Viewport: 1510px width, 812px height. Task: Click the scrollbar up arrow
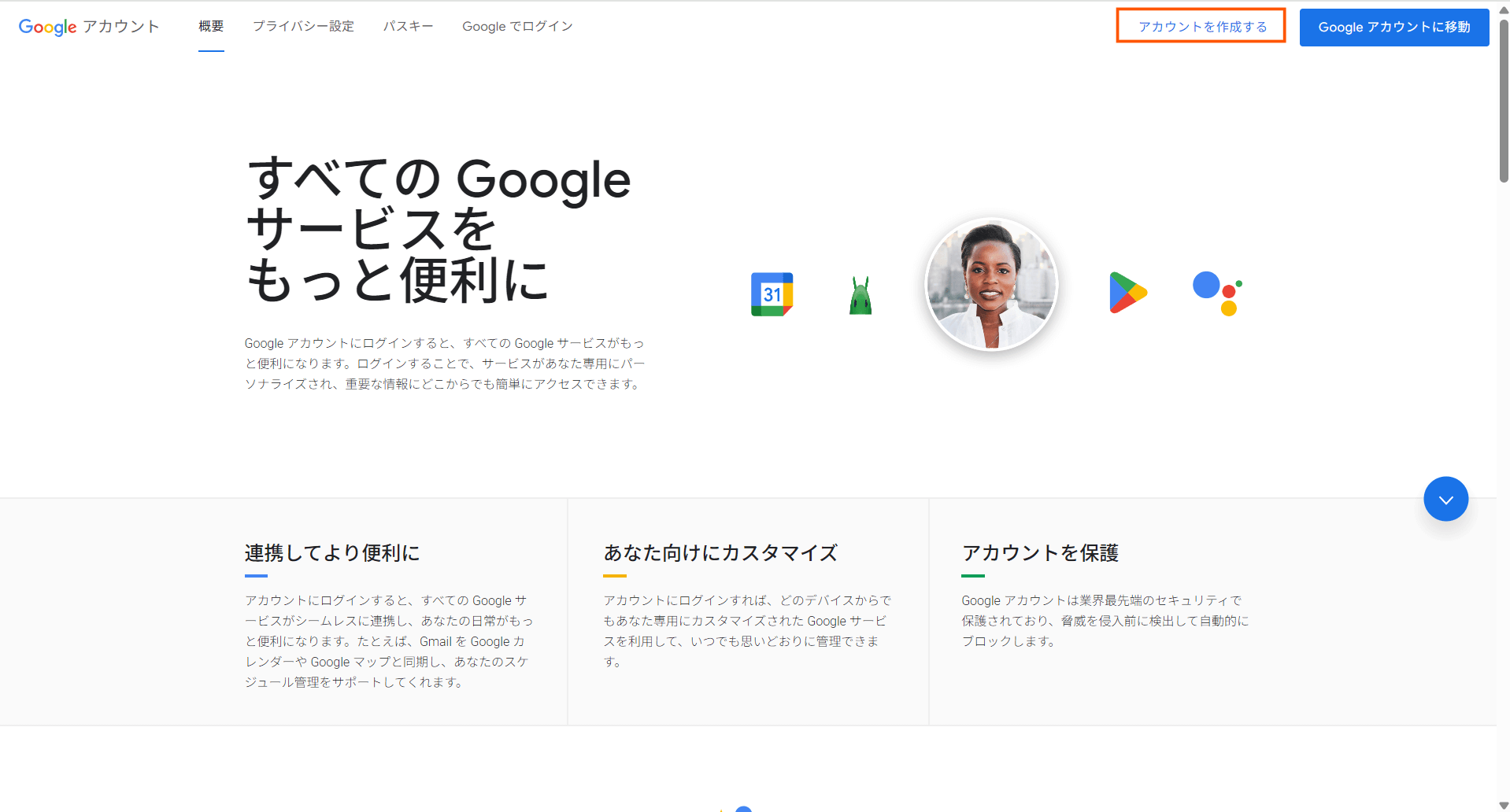[1504, 11]
